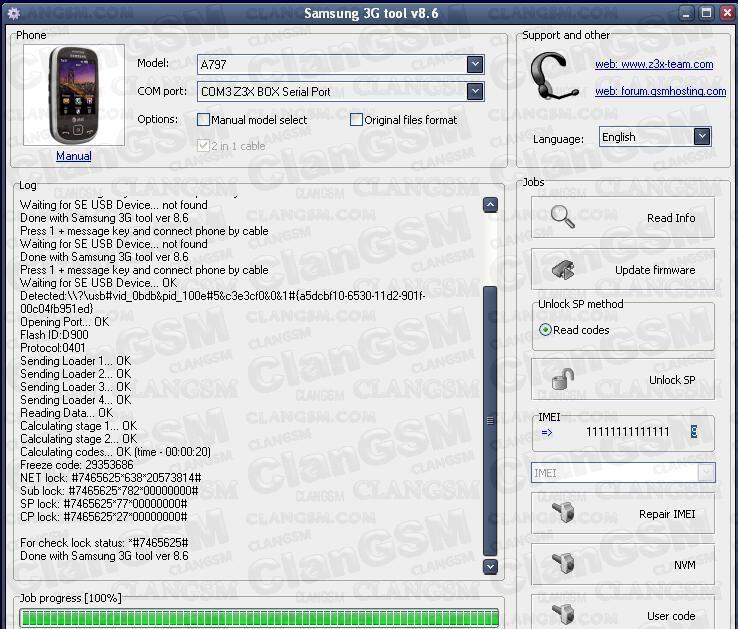Screen dimensions: 738x629
Task: Open the Language dropdown
Action: coord(702,137)
